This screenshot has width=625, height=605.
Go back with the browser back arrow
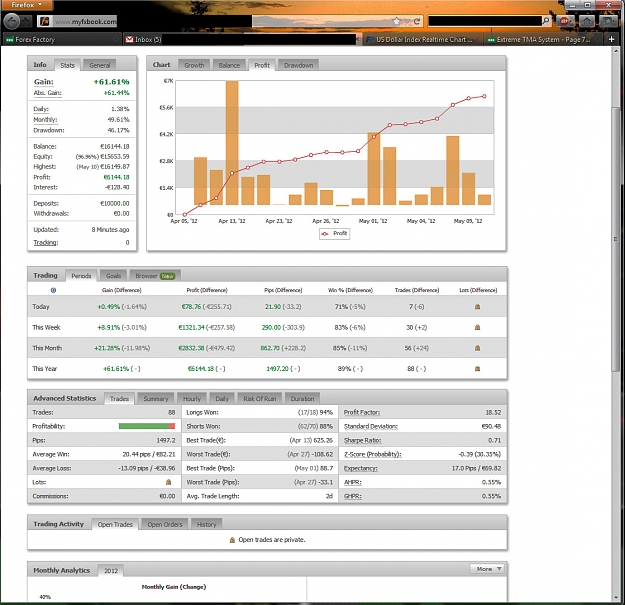(12, 21)
